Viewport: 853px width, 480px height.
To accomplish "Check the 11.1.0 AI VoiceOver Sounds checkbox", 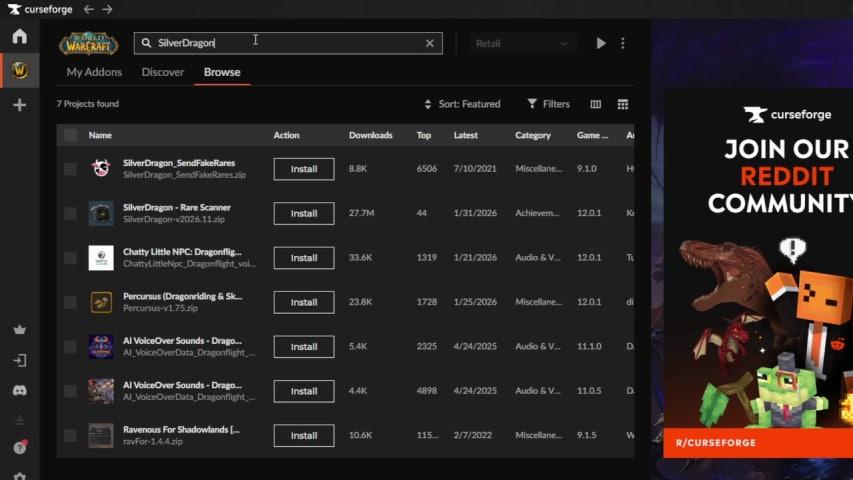I will tap(70, 347).
